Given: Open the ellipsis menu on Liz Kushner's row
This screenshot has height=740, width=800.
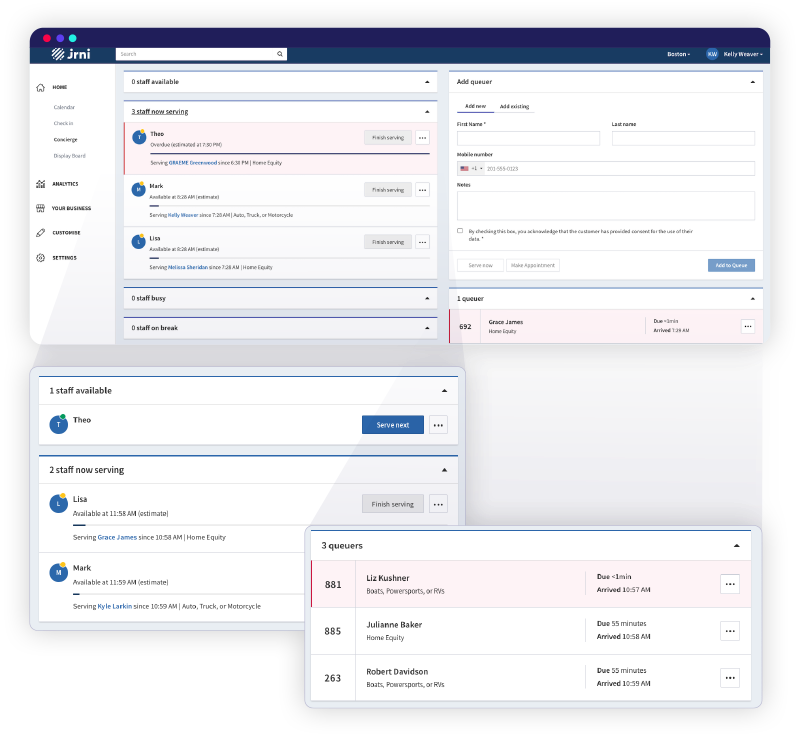Looking at the screenshot, I should click(x=730, y=584).
